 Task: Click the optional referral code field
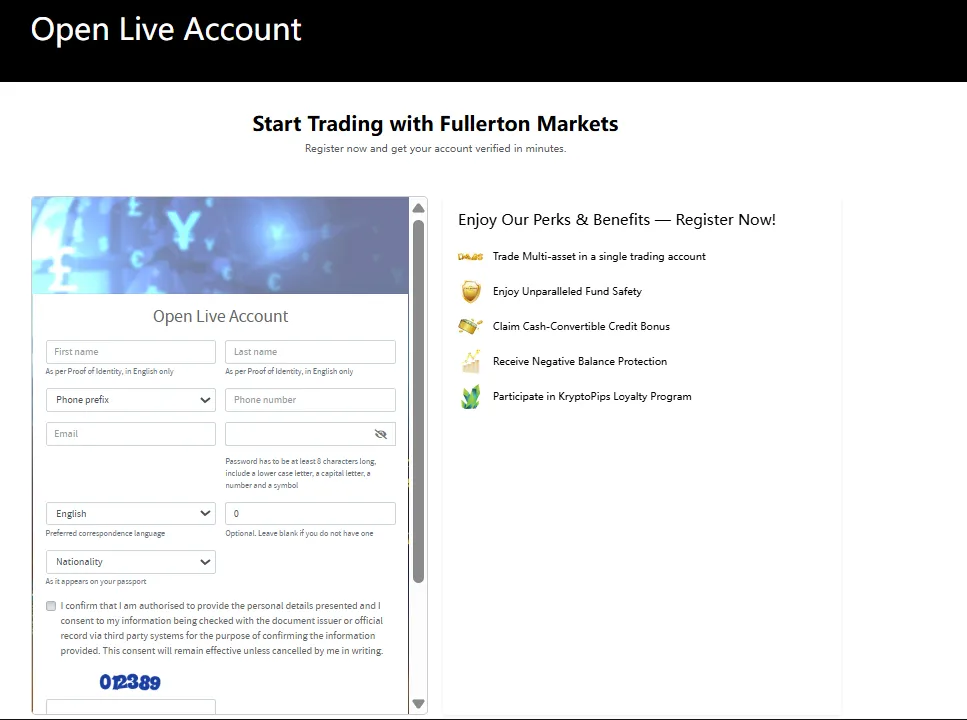click(310, 514)
